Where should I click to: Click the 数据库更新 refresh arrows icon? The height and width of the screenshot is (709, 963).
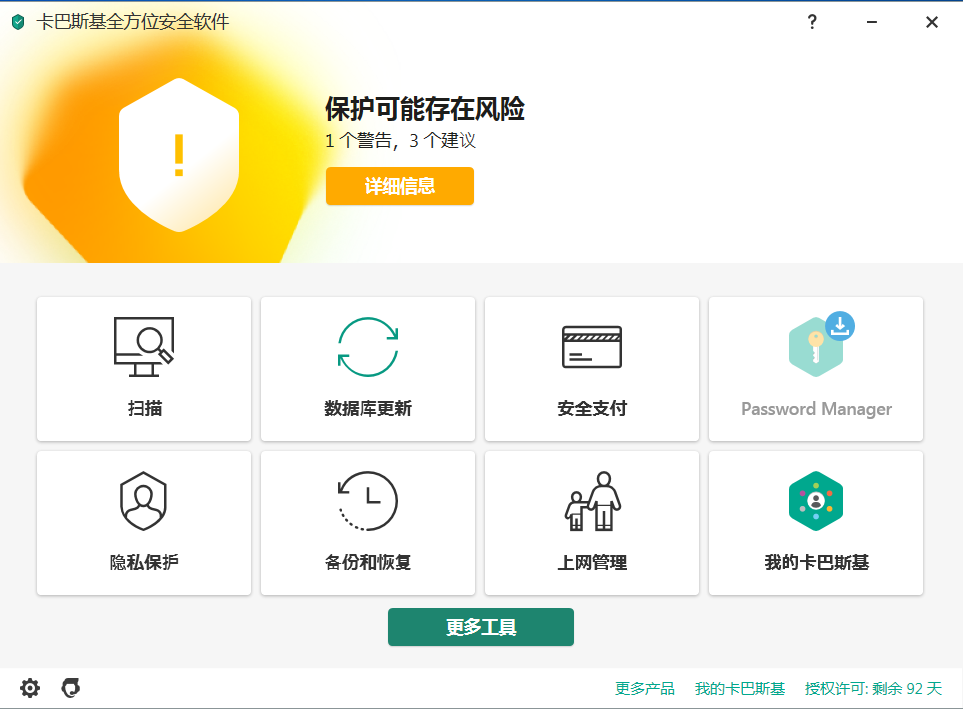[368, 347]
